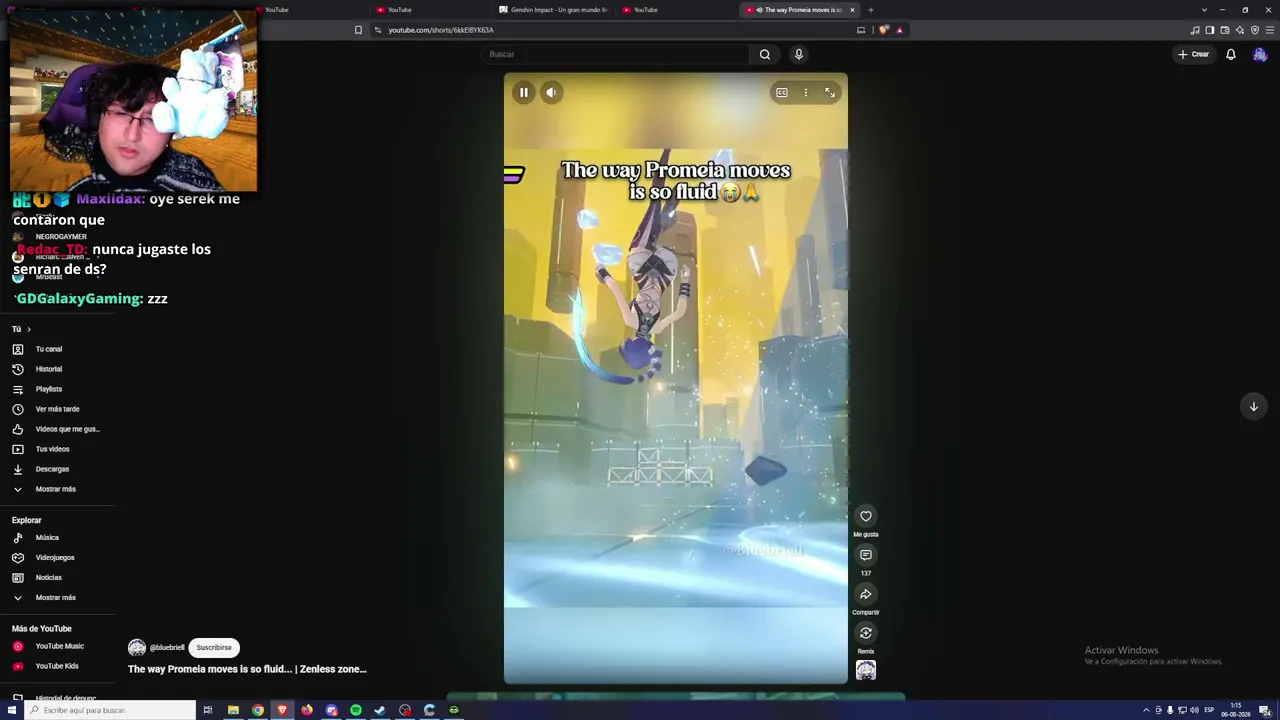The image size is (1280, 720).
Task: Click the Windows taskbar search box
Action: click(x=110, y=710)
